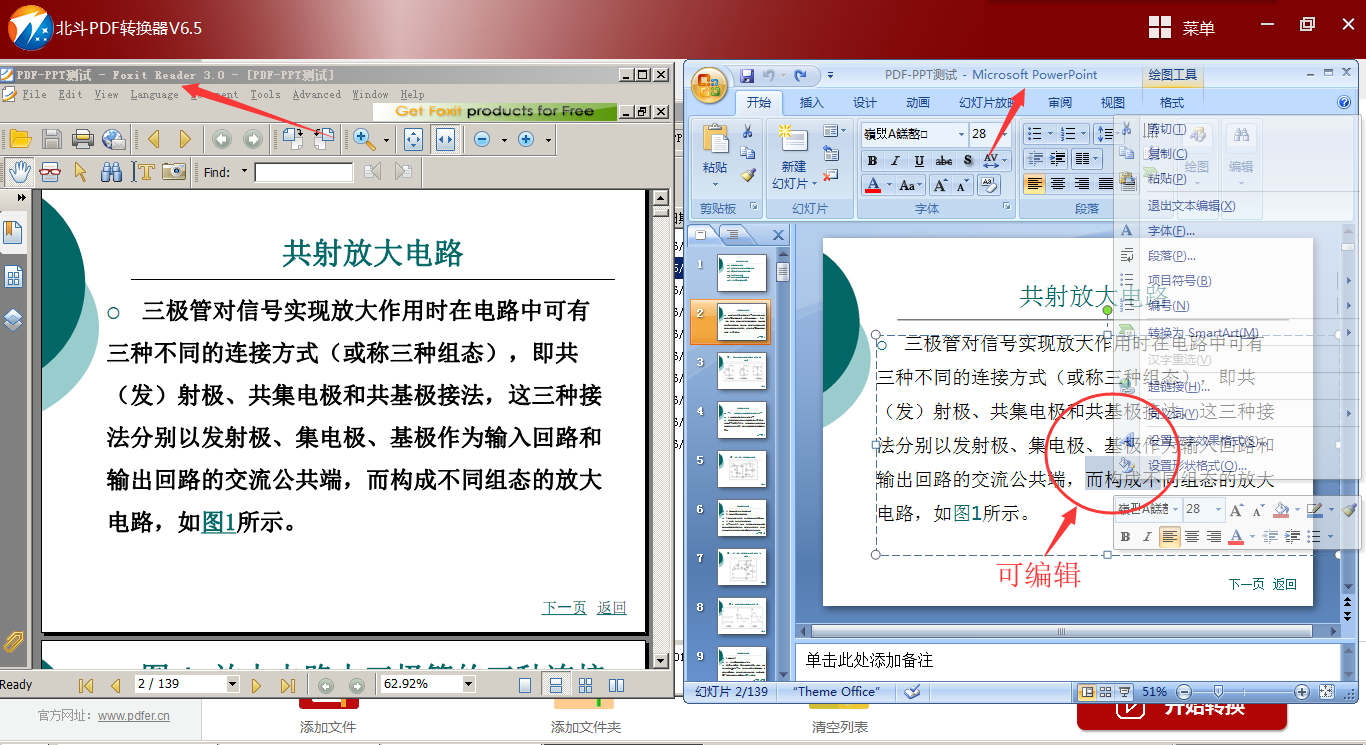Click the 开始转换 button
Image resolution: width=1366 pixels, height=745 pixels.
click(x=1181, y=708)
